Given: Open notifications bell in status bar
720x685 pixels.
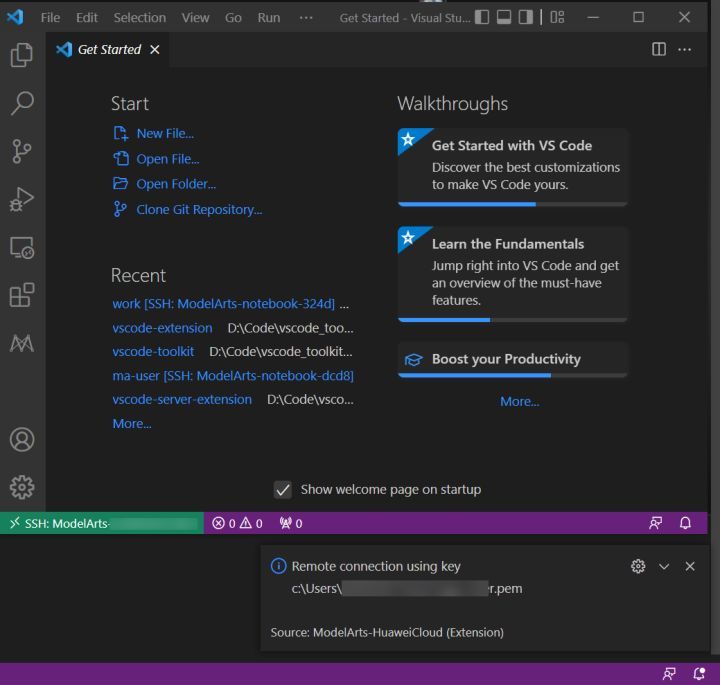Looking at the screenshot, I should (685, 523).
